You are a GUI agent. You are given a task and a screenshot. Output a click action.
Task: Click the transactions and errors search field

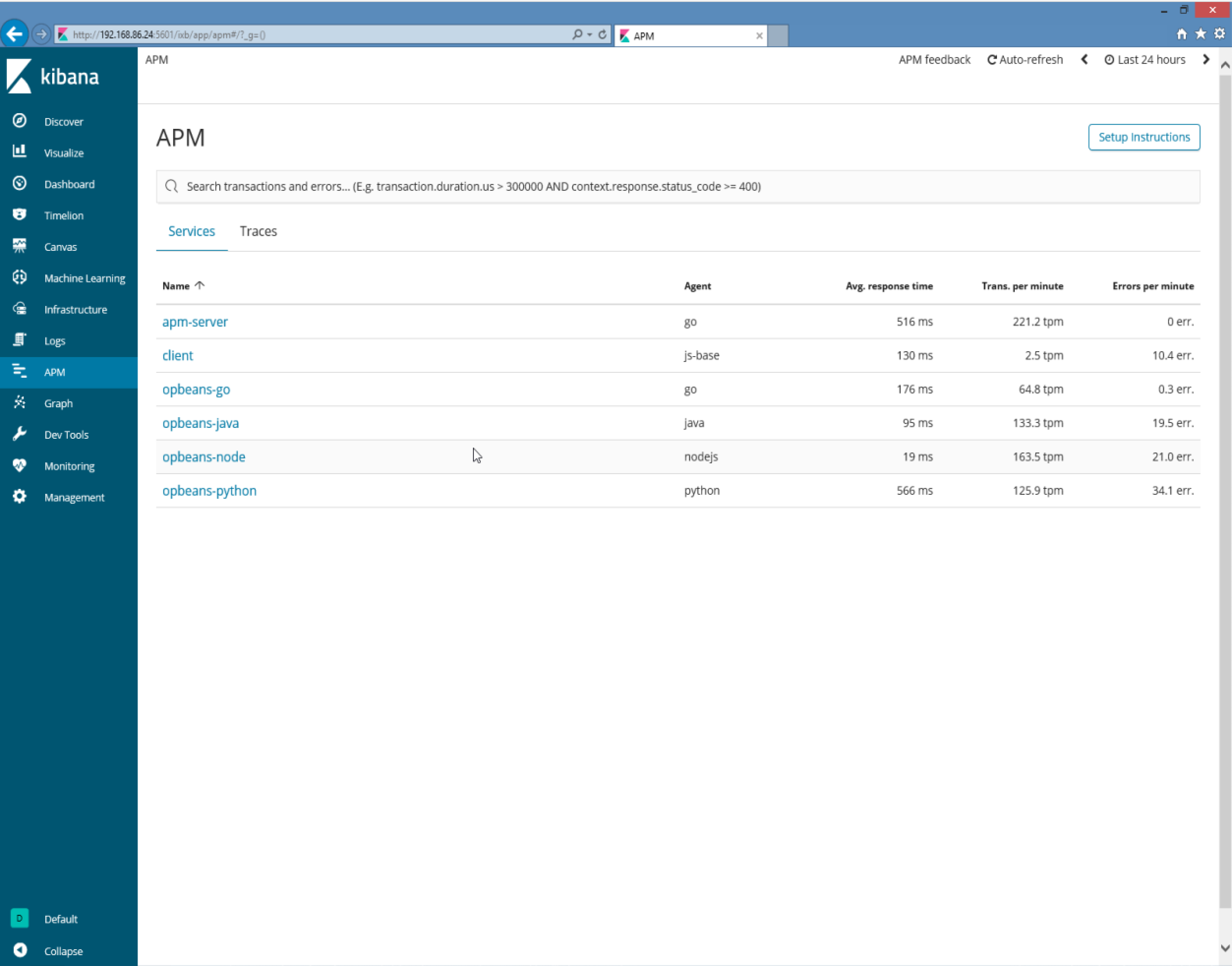[x=677, y=186]
